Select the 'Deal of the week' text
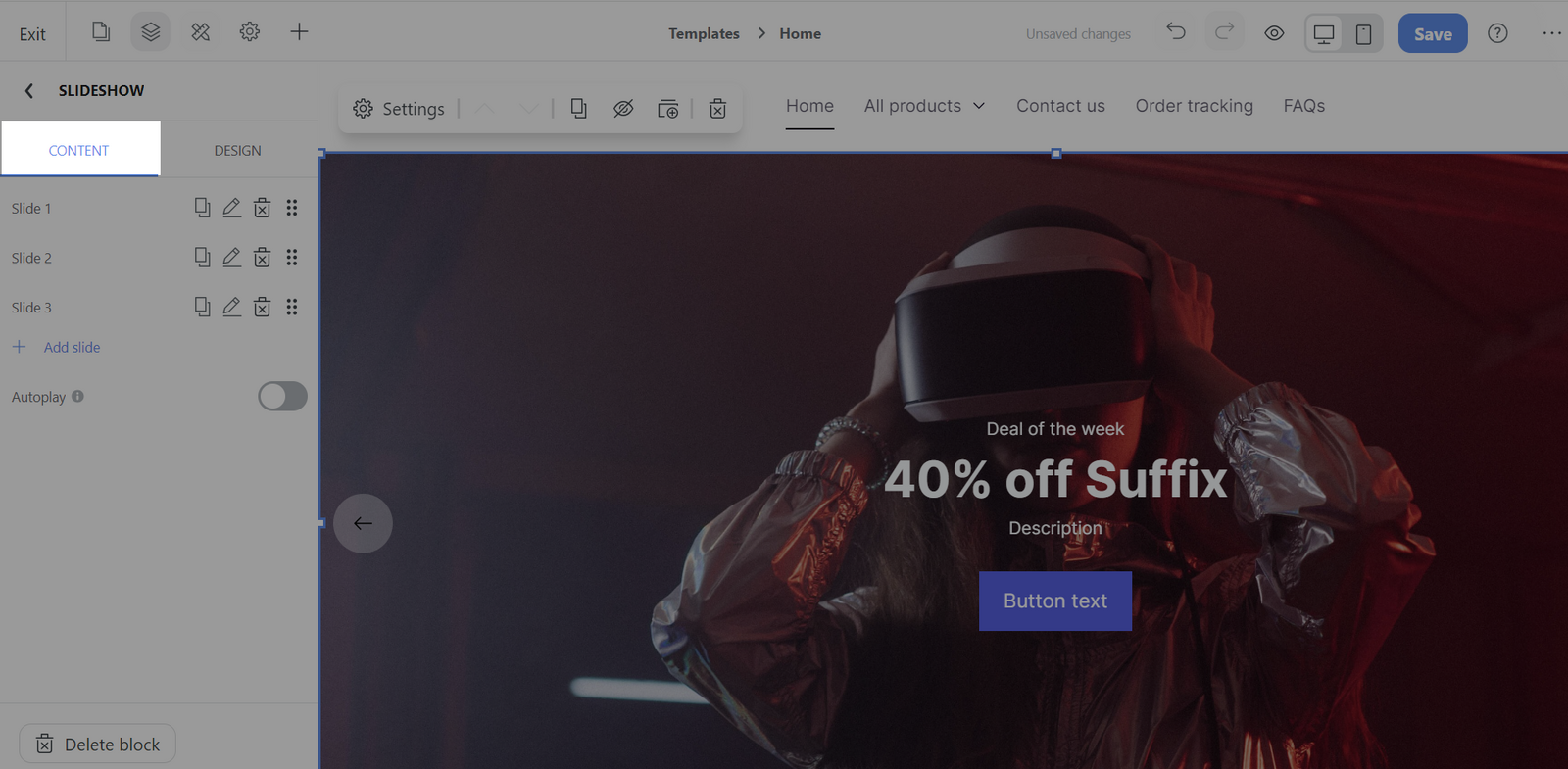Image resolution: width=1568 pixels, height=769 pixels. (1055, 429)
